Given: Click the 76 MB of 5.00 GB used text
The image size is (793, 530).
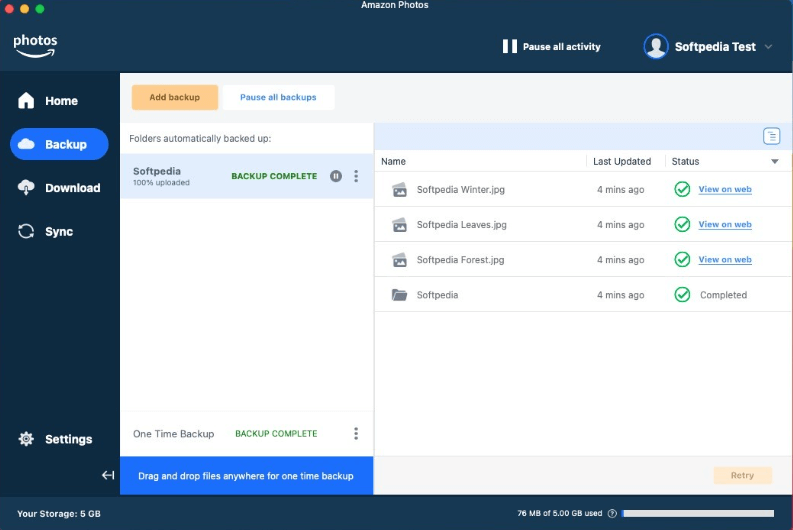Looking at the screenshot, I should pos(559,513).
